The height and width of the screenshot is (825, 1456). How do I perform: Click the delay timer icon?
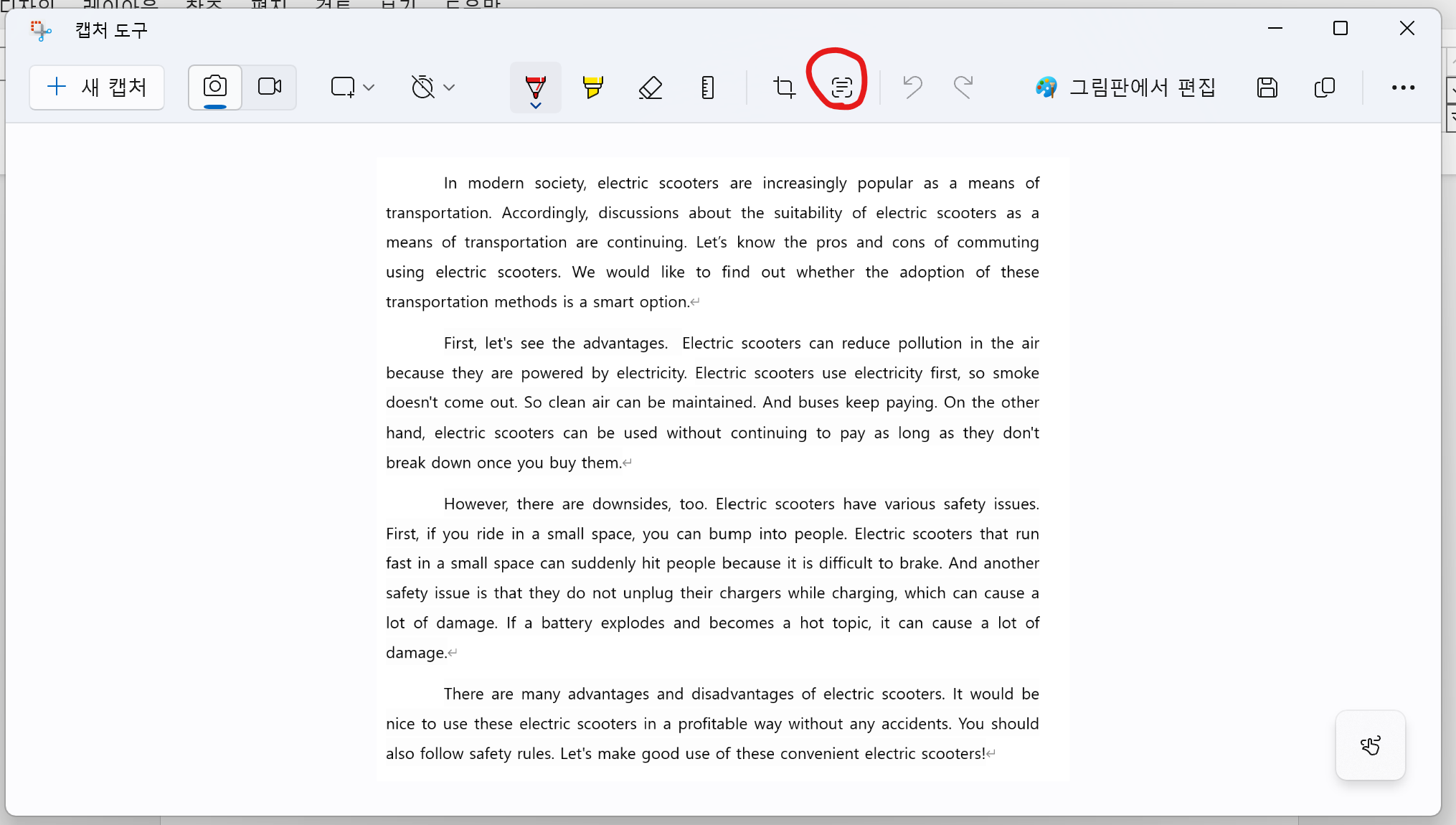tap(423, 88)
